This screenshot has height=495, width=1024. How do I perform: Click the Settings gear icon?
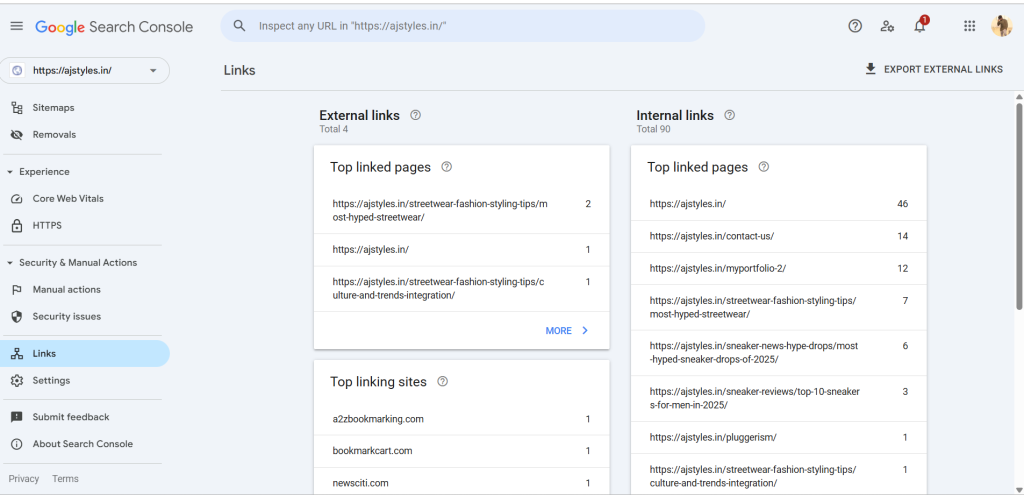[18, 380]
